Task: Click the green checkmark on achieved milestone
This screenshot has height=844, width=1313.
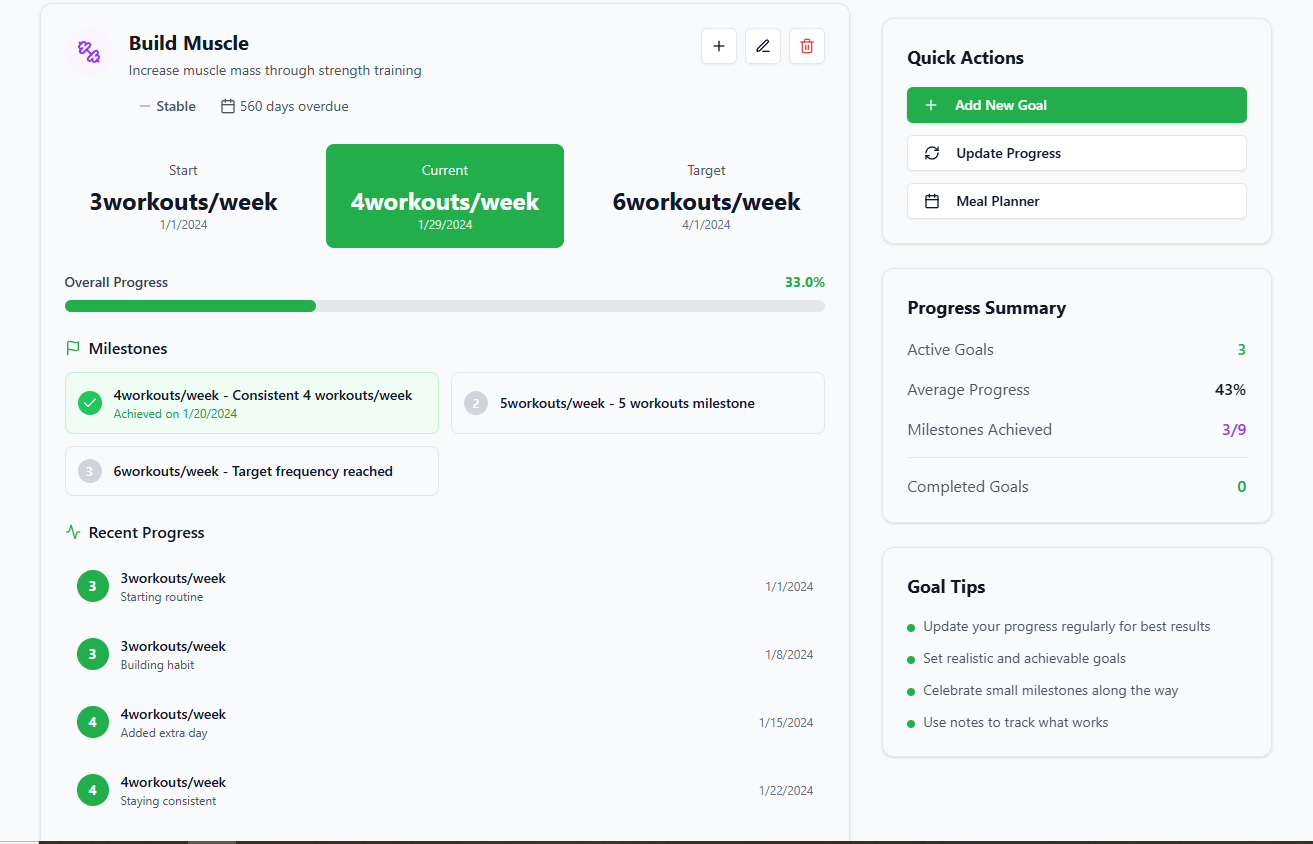Action: (x=90, y=403)
